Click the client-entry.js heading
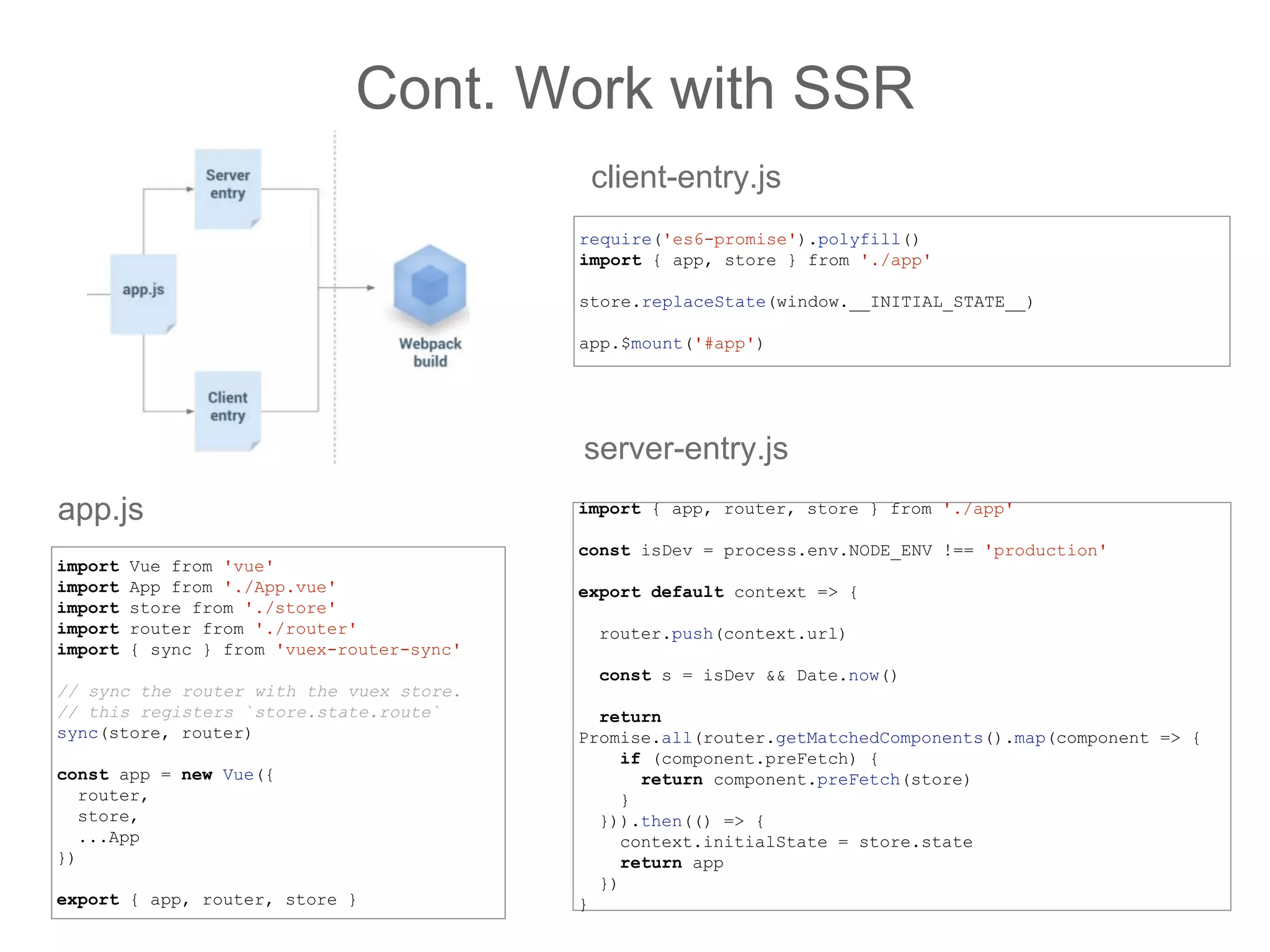Image resolution: width=1270 pixels, height=952 pixels. 685,177
